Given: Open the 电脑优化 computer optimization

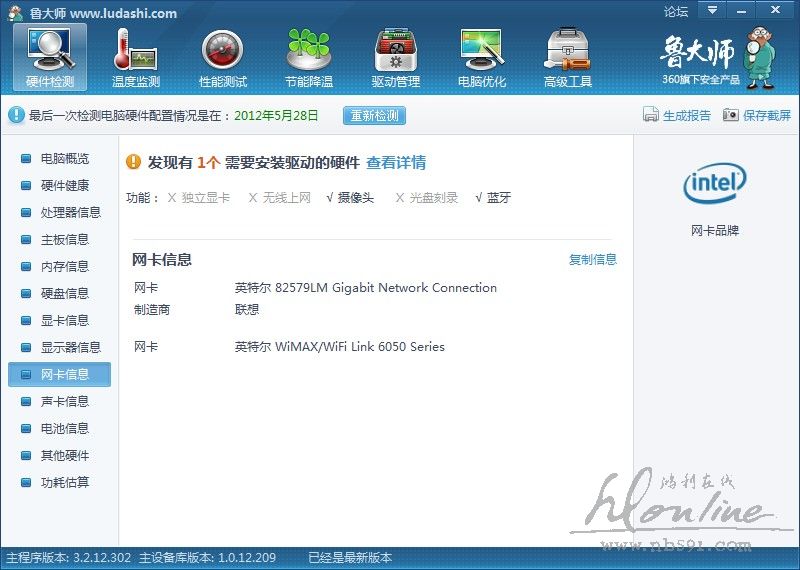Looking at the screenshot, I should 482,58.
